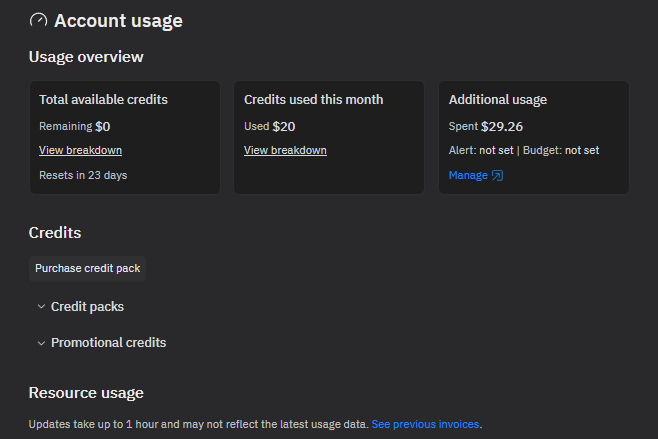
Task: Click the external link icon beside Manage
Action: (x=497, y=176)
